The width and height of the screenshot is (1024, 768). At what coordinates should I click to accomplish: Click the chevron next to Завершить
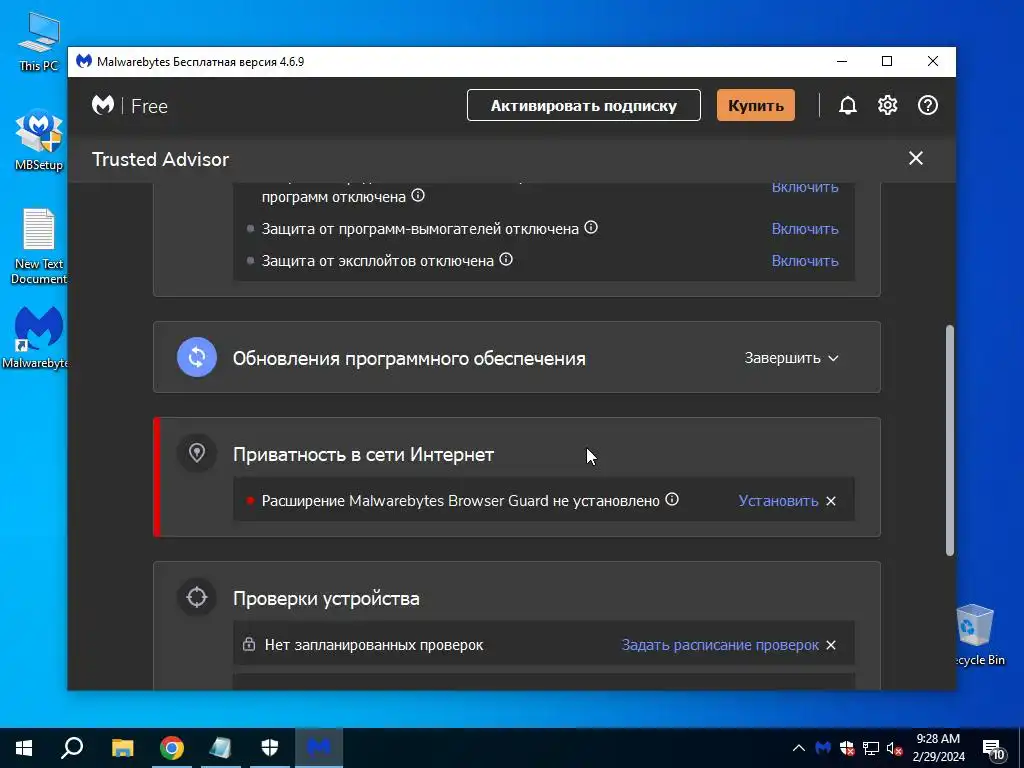coord(833,359)
